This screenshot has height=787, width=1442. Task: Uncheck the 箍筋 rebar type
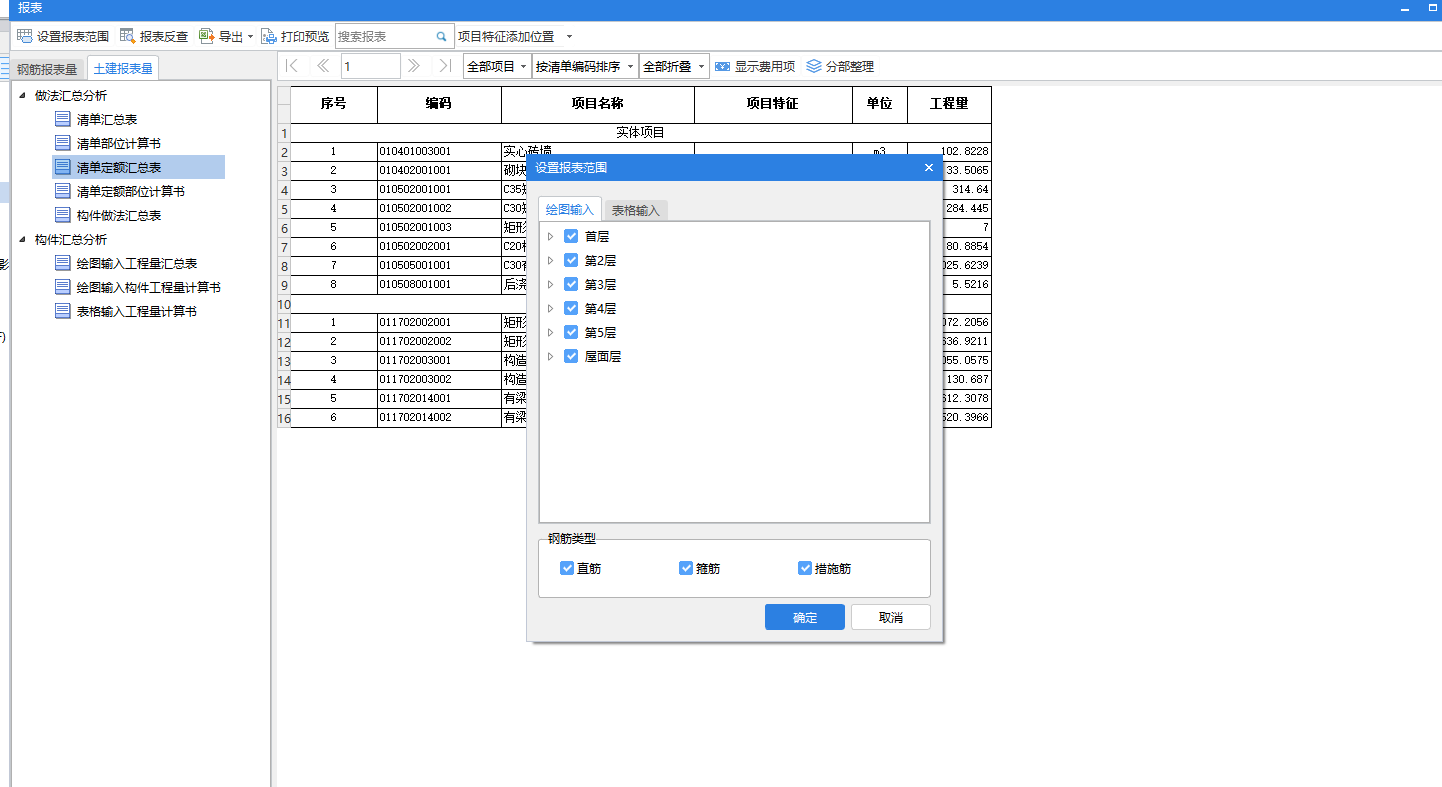(686, 568)
